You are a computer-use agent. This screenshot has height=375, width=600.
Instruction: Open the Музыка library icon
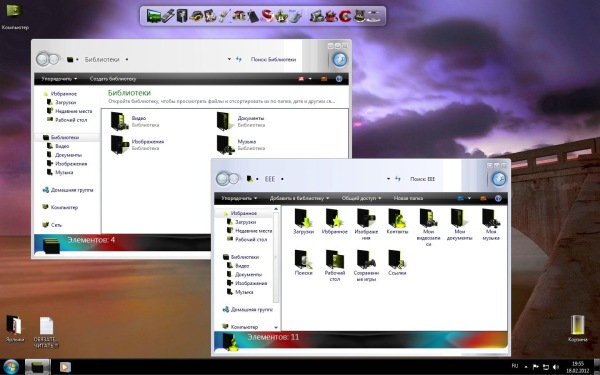coord(225,145)
